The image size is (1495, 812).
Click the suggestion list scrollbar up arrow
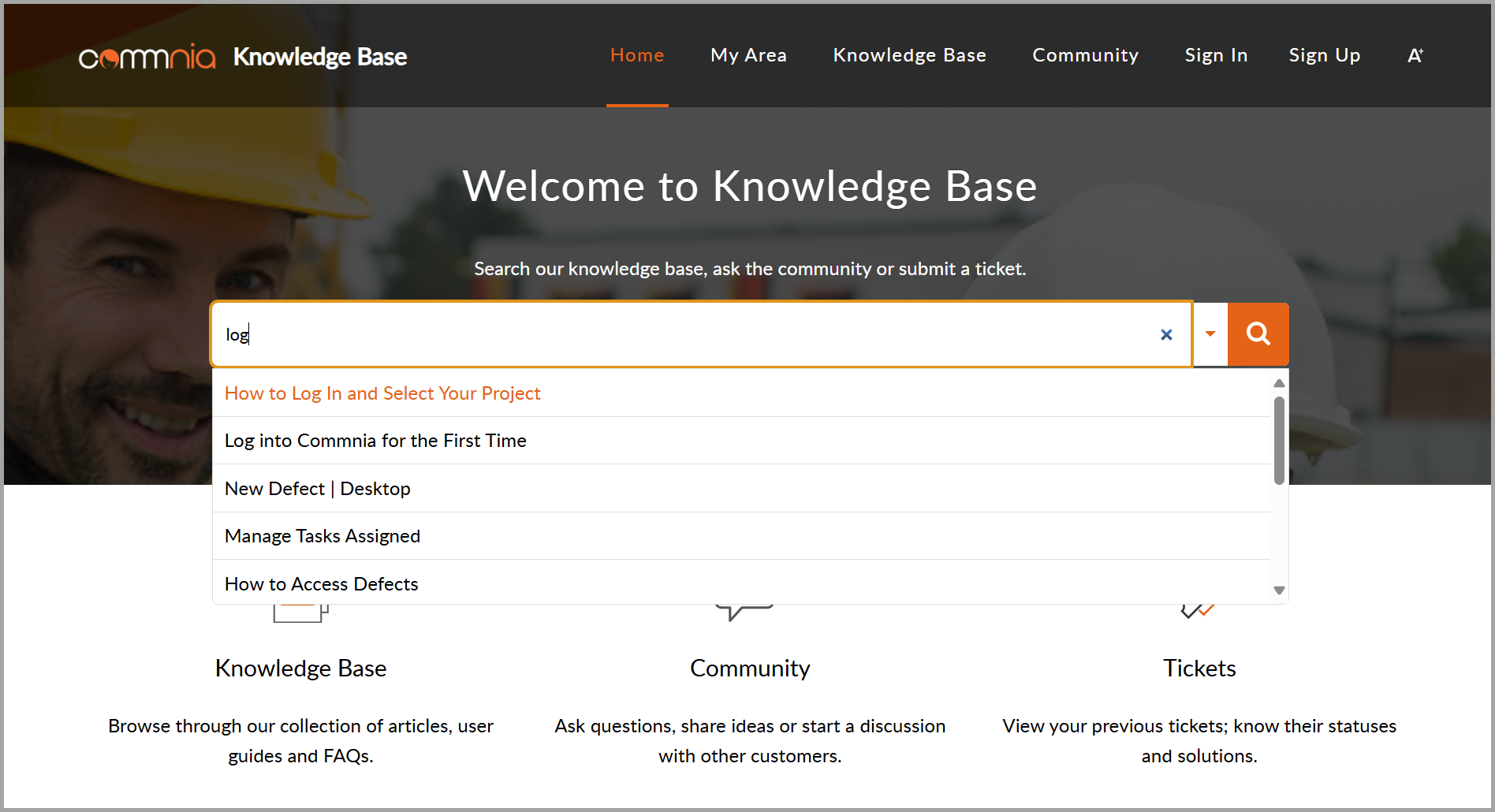pyautogui.click(x=1279, y=383)
